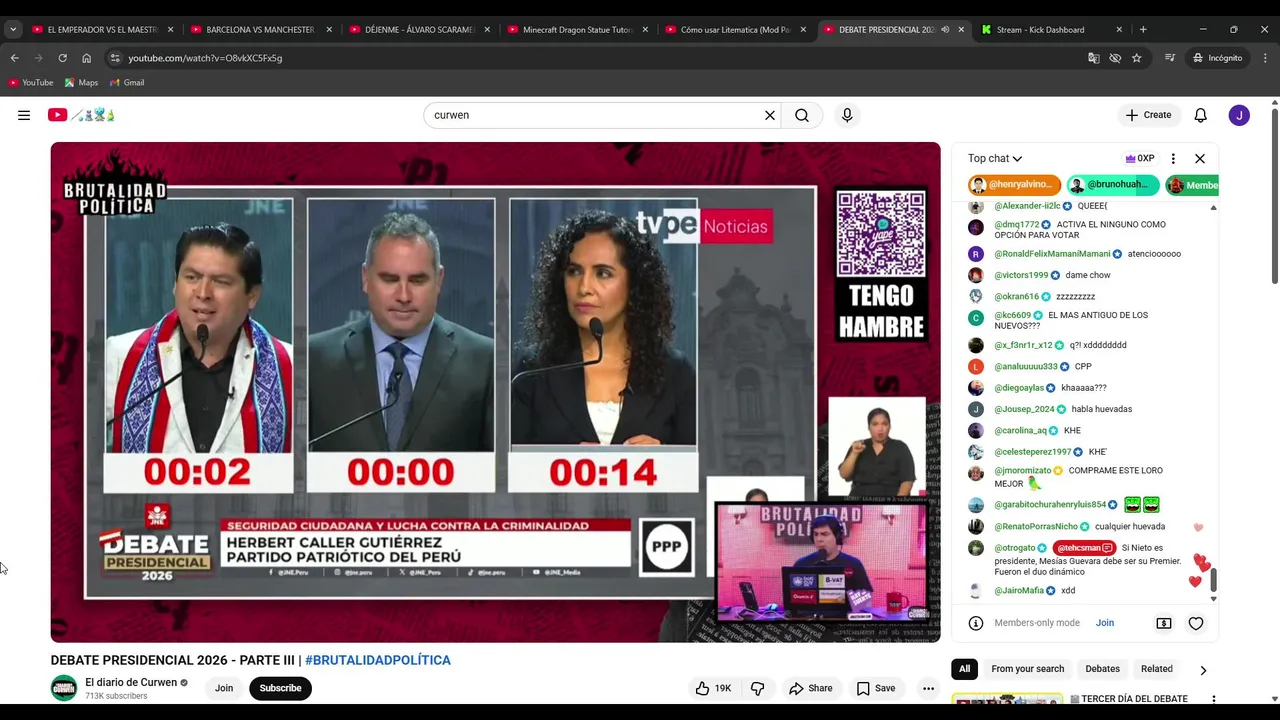Expand the Top chat dropdown
This screenshot has height=720, width=1280.
tap(995, 158)
